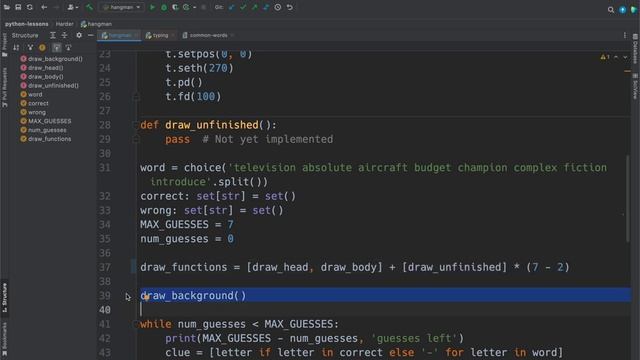Open the hangman run configuration dropdown
Image resolution: width=640 pixels, height=360 pixels.
[x=122, y=7]
